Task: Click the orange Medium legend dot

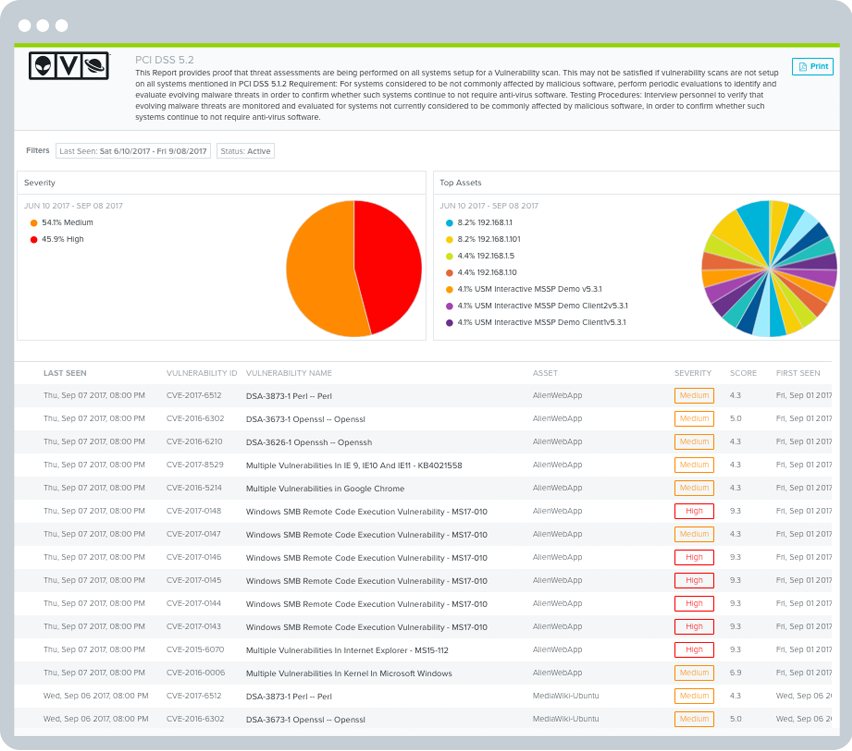Action: tap(34, 223)
